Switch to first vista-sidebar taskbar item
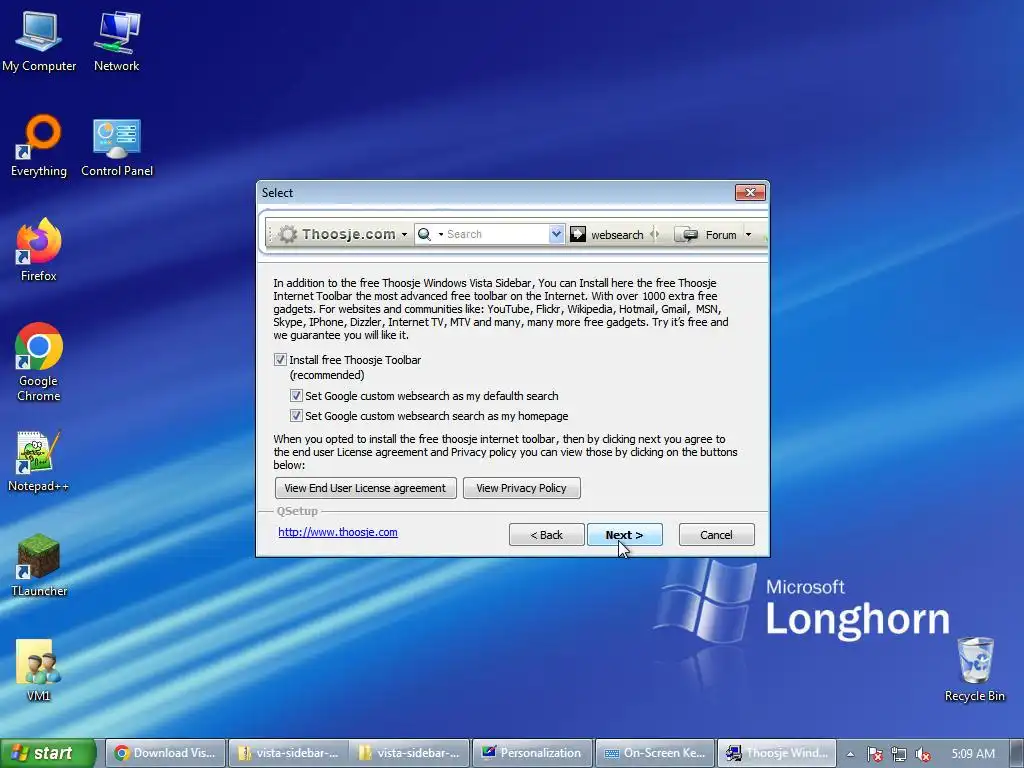Viewport: 1024px width, 768px height. 287,754
